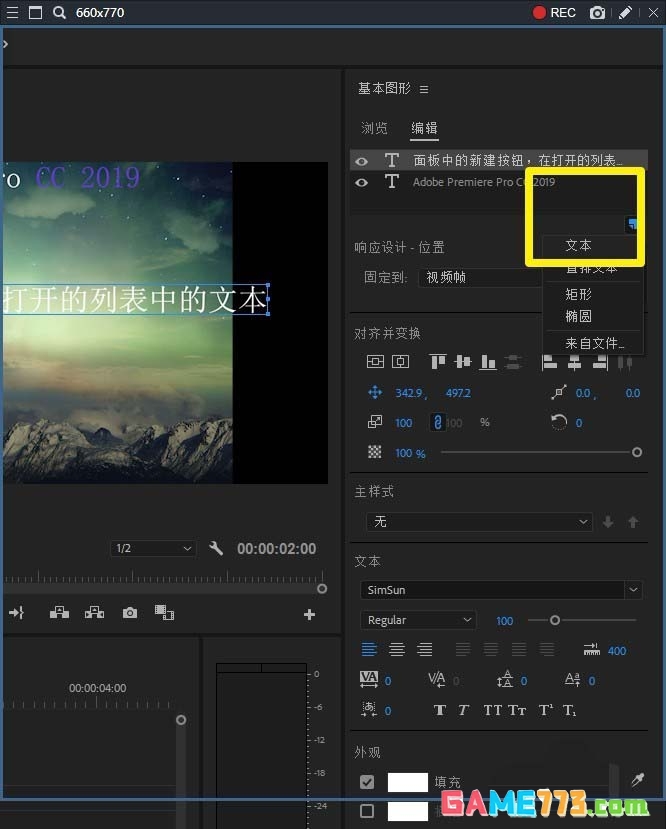Open the wrench settings in the monitor
Screen dimensions: 666x829
point(216,548)
